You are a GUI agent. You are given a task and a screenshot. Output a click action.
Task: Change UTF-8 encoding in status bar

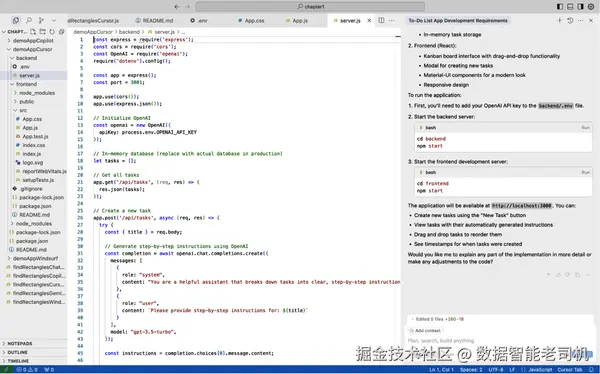coord(496,369)
